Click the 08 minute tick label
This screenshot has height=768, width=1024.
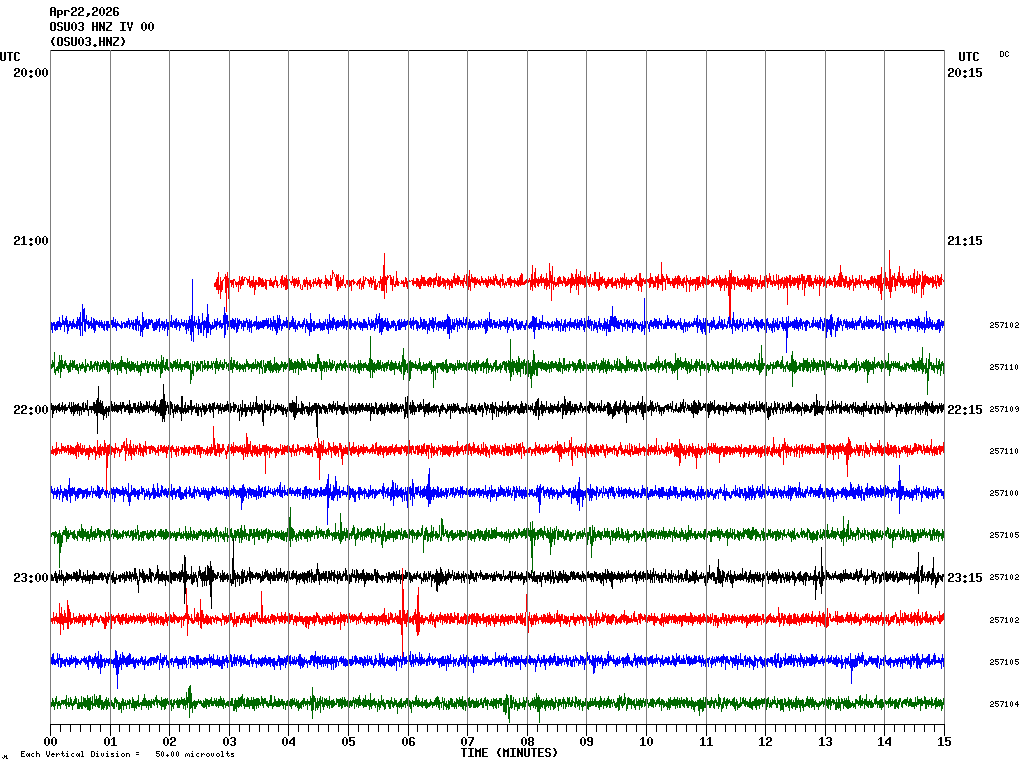[527, 742]
